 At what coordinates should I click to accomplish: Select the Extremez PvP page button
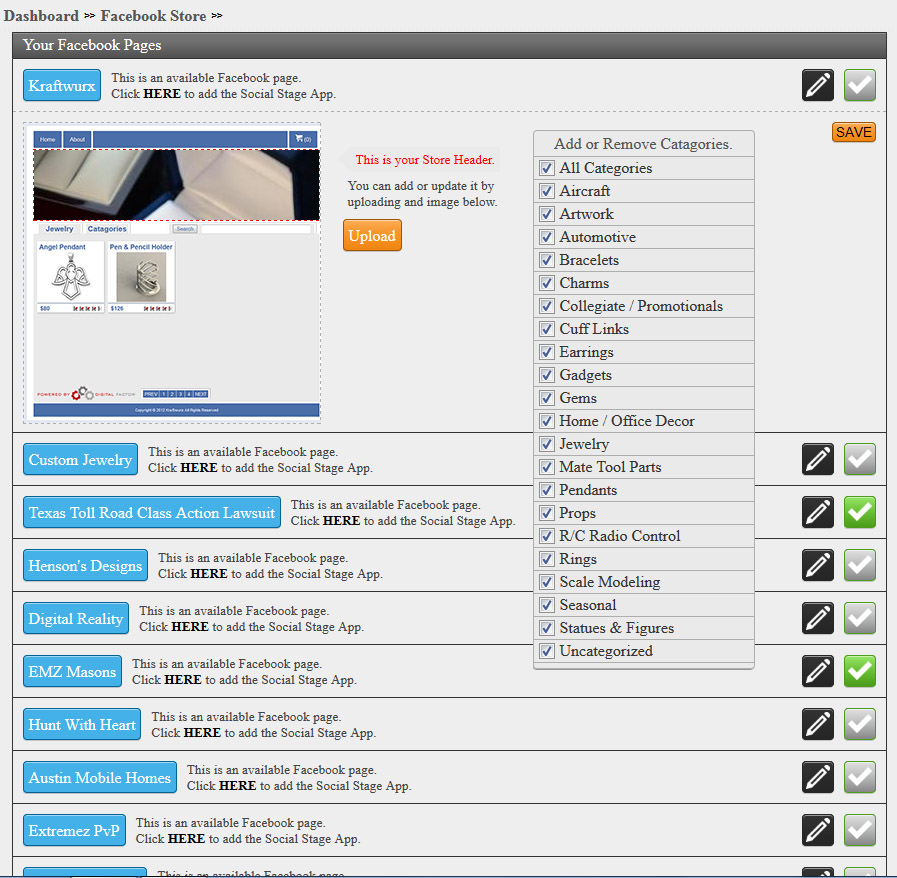click(x=75, y=831)
